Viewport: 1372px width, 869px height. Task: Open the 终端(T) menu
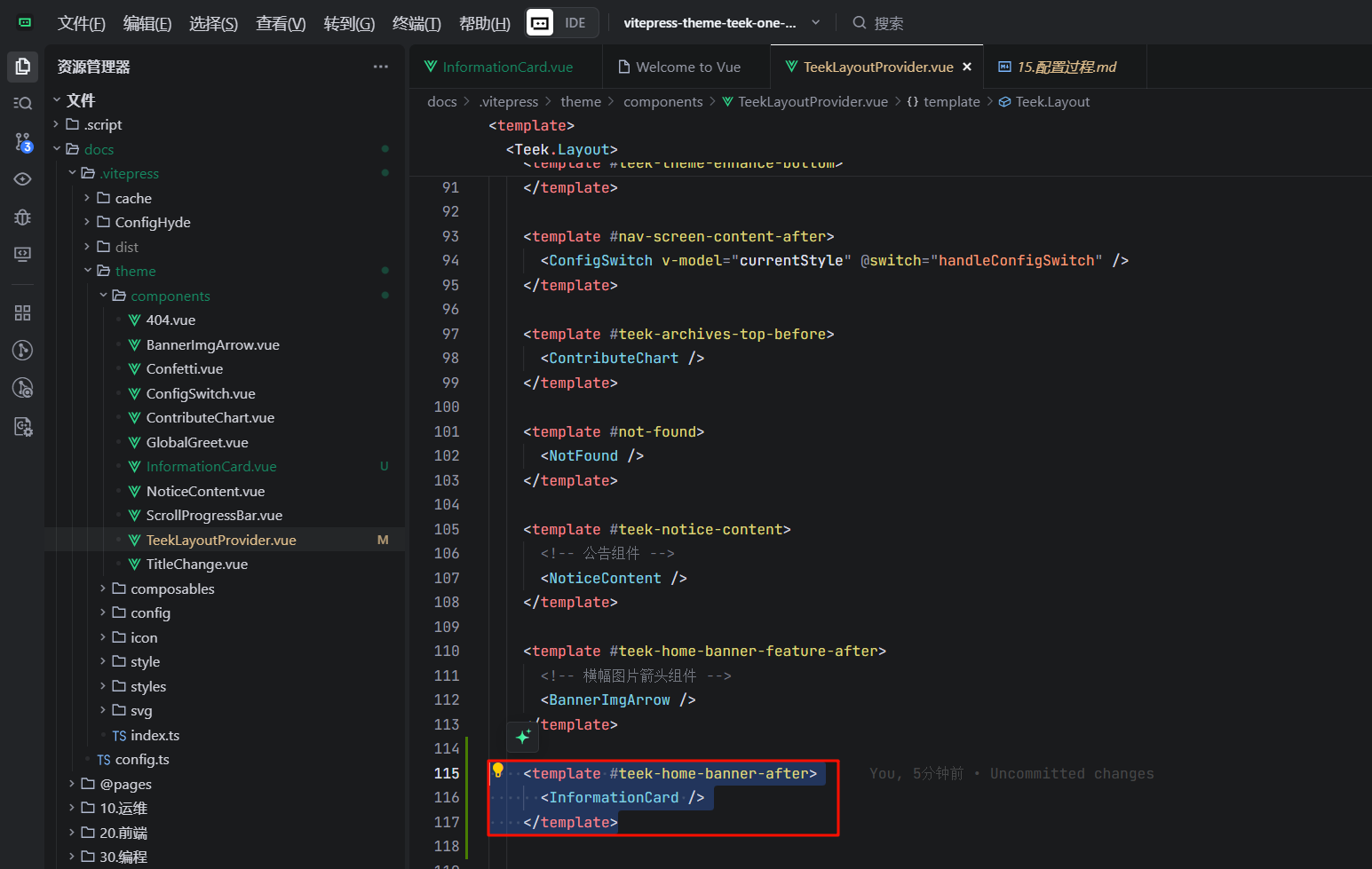point(416,24)
